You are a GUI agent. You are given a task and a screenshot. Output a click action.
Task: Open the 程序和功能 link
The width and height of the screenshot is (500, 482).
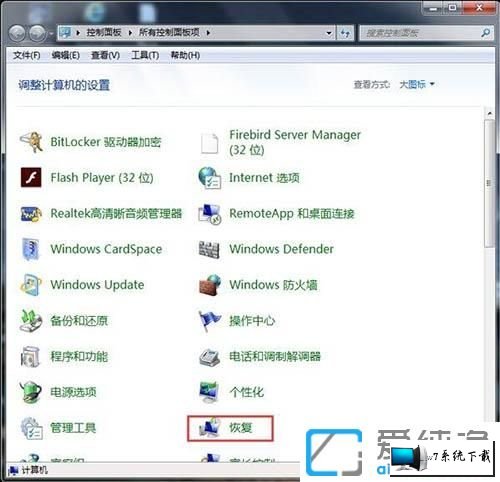point(79,356)
